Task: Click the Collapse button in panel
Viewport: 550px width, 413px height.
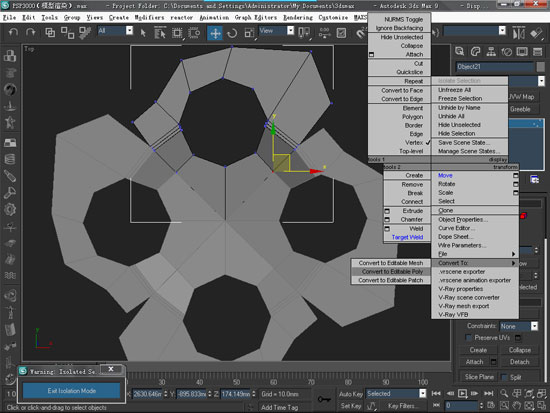Action: (x=519, y=350)
